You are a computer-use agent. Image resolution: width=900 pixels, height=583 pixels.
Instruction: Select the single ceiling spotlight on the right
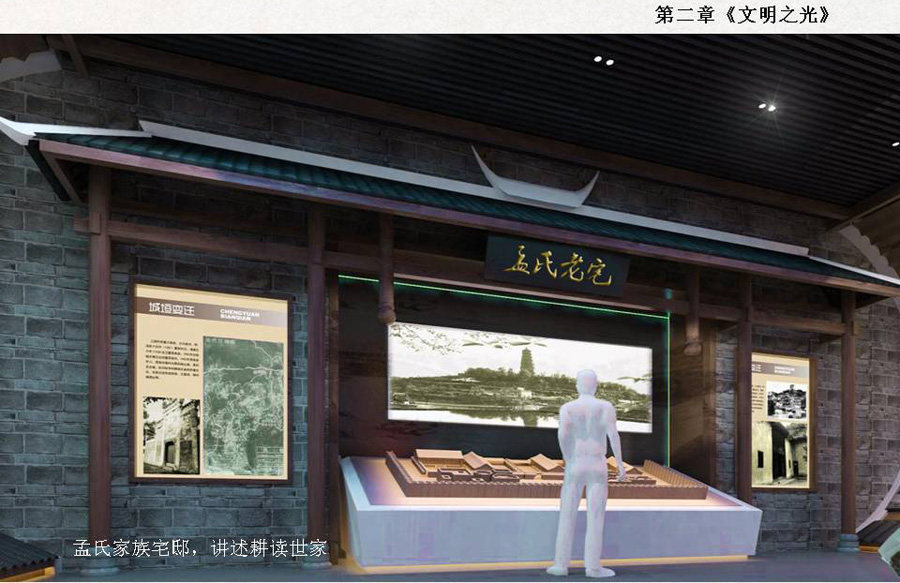[766, 106]
